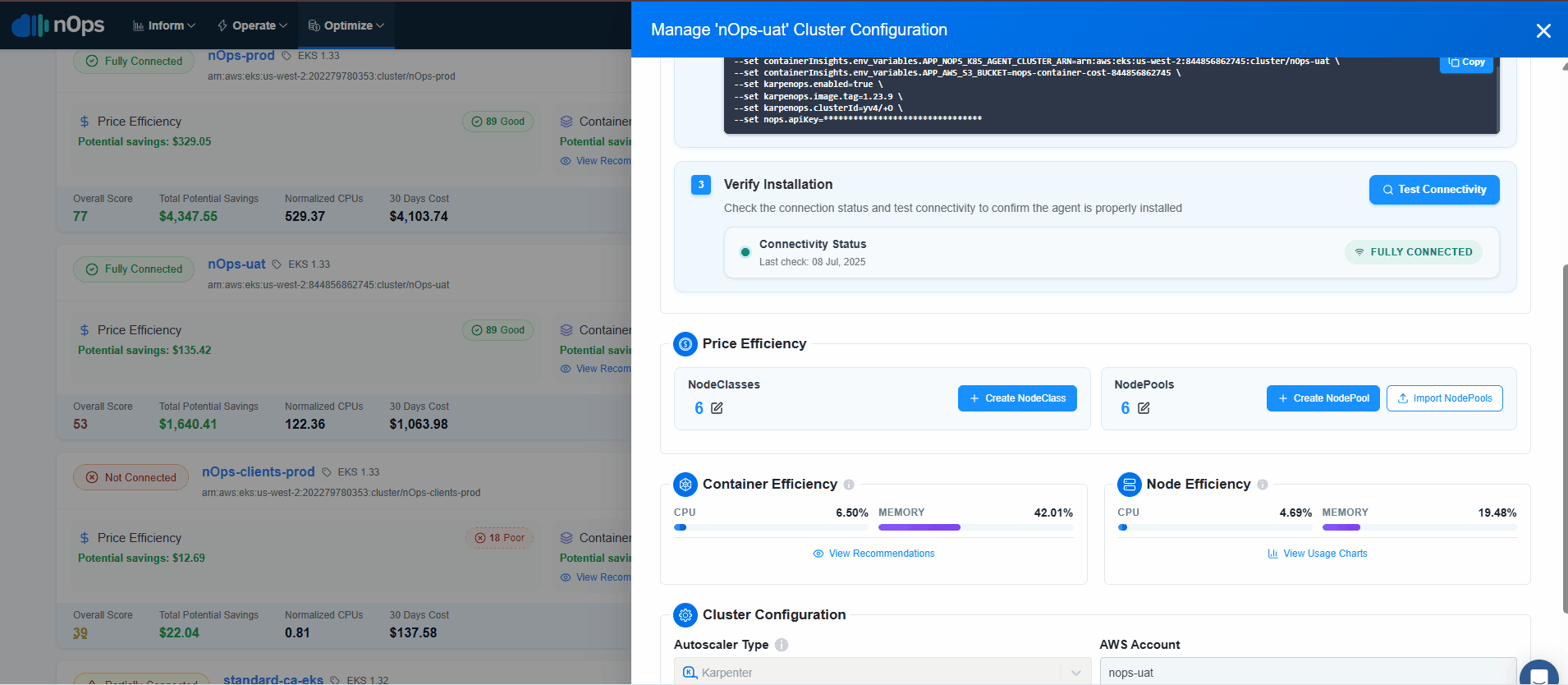
Task: Click the Price Efficiency section icon in the panel
Action: pos(685,344)
